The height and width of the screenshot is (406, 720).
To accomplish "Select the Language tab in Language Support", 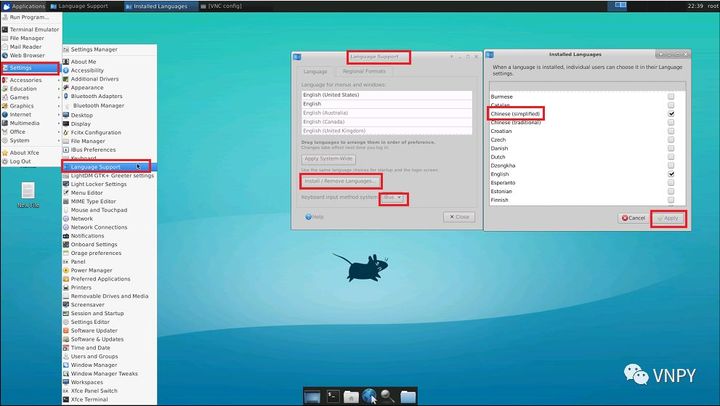I will coord(315,72).
